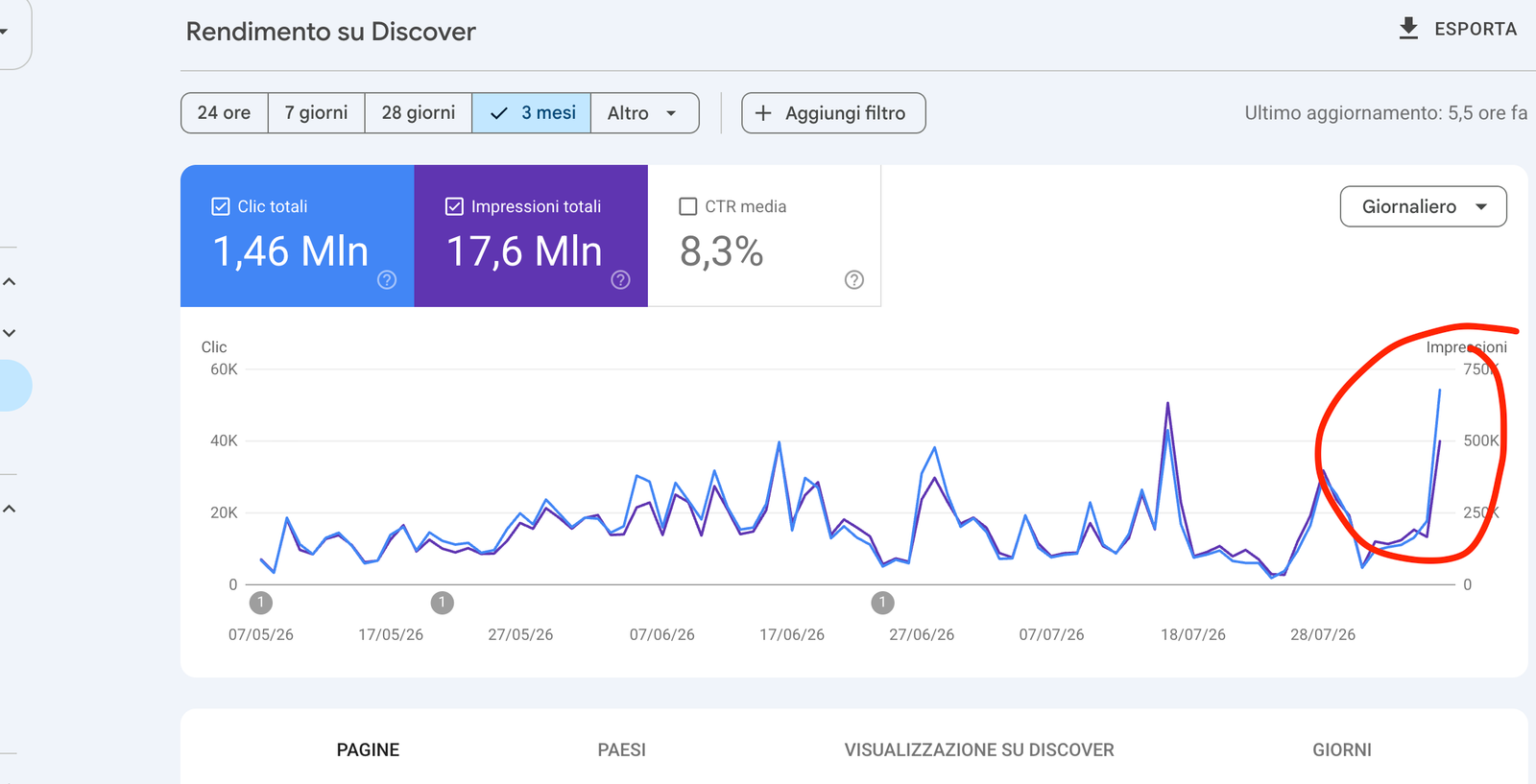Add a filter with Aggiungi filtro
The height and width of the screenshot is (784, 1536).
[833, 113]
